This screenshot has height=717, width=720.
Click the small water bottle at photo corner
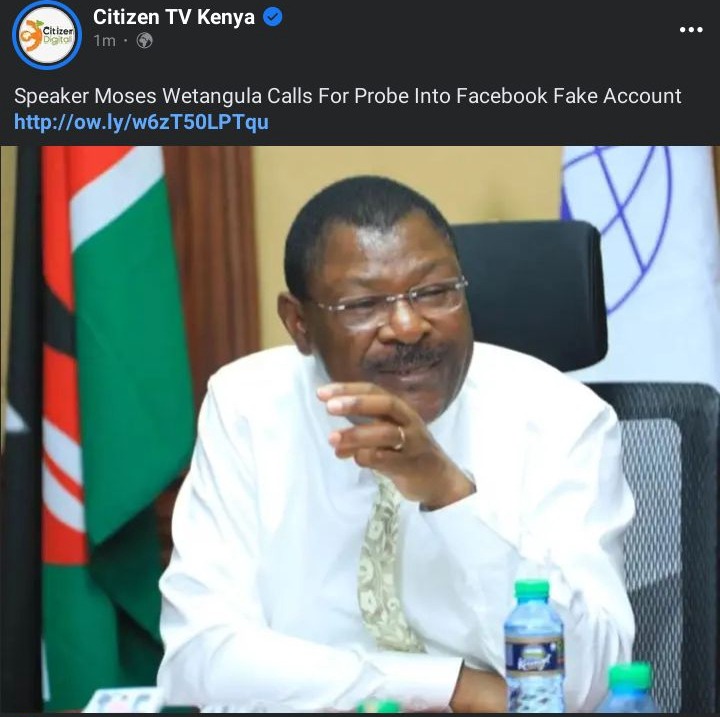click(630, 688)
